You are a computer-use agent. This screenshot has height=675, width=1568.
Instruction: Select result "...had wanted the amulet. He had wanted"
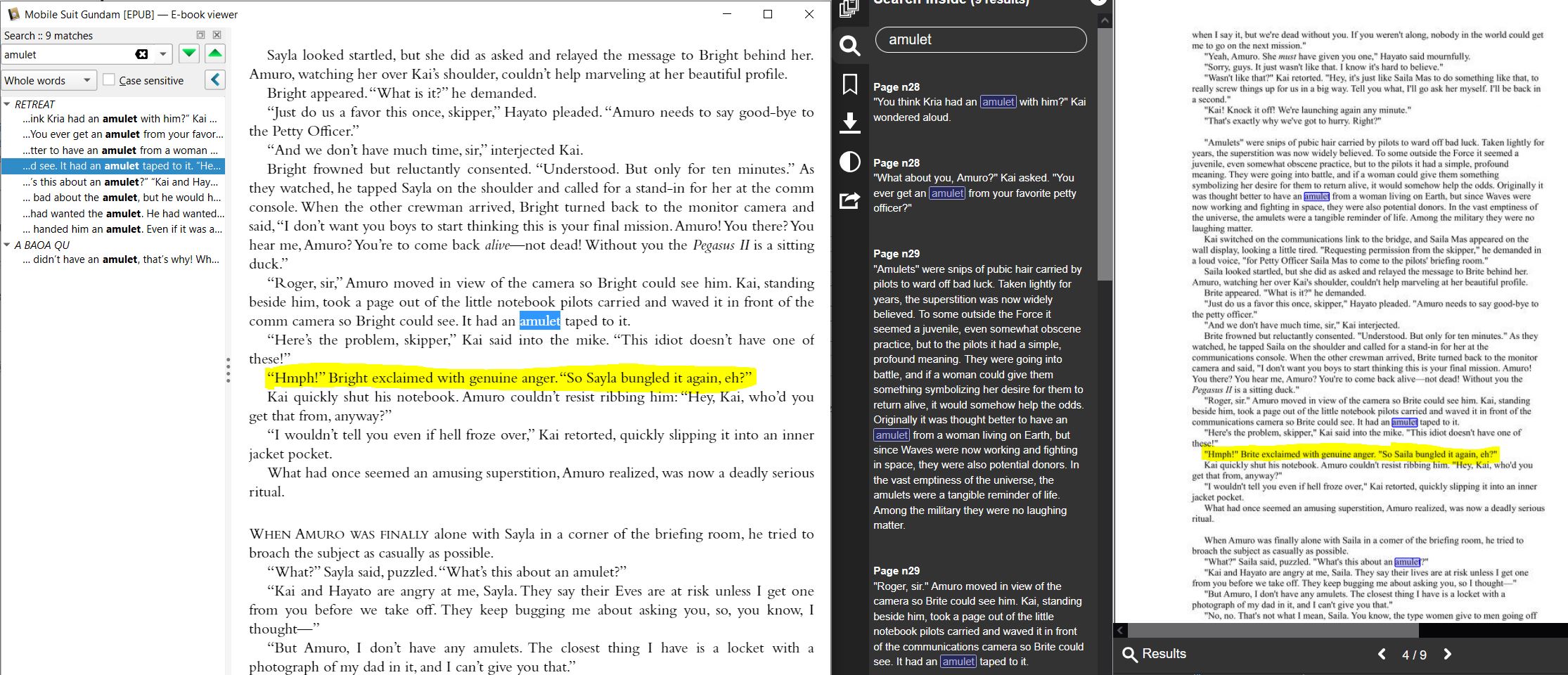tap(123, 214)
